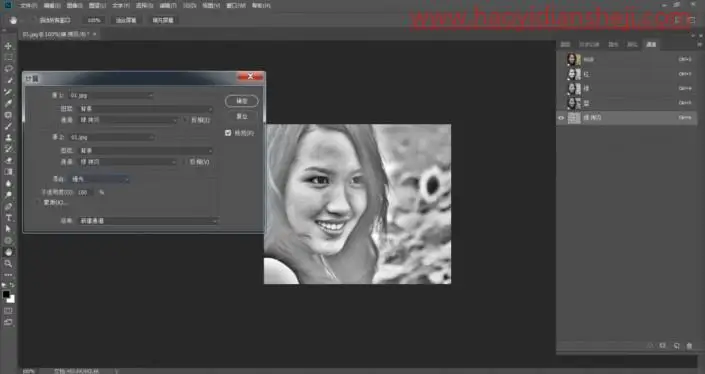Open Source 1 file dropdown (01.jpg)
Image resolution: width=705 pixels, height=374 pixels.
(x=111, y=95)
